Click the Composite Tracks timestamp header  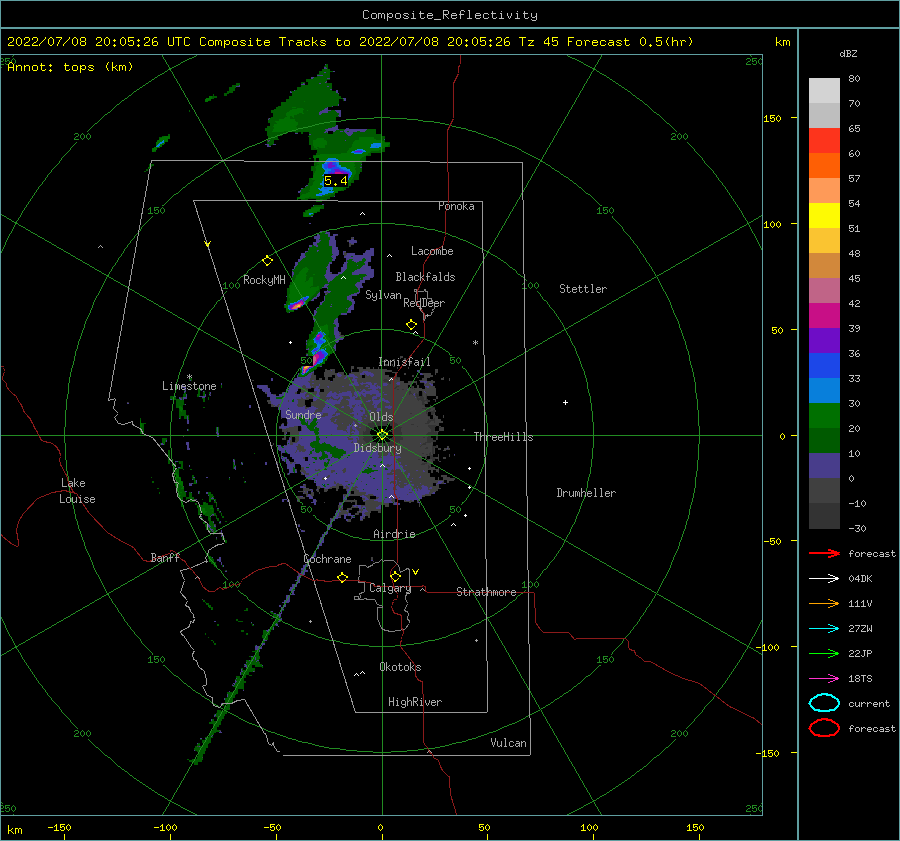click(x=350, y=42)
